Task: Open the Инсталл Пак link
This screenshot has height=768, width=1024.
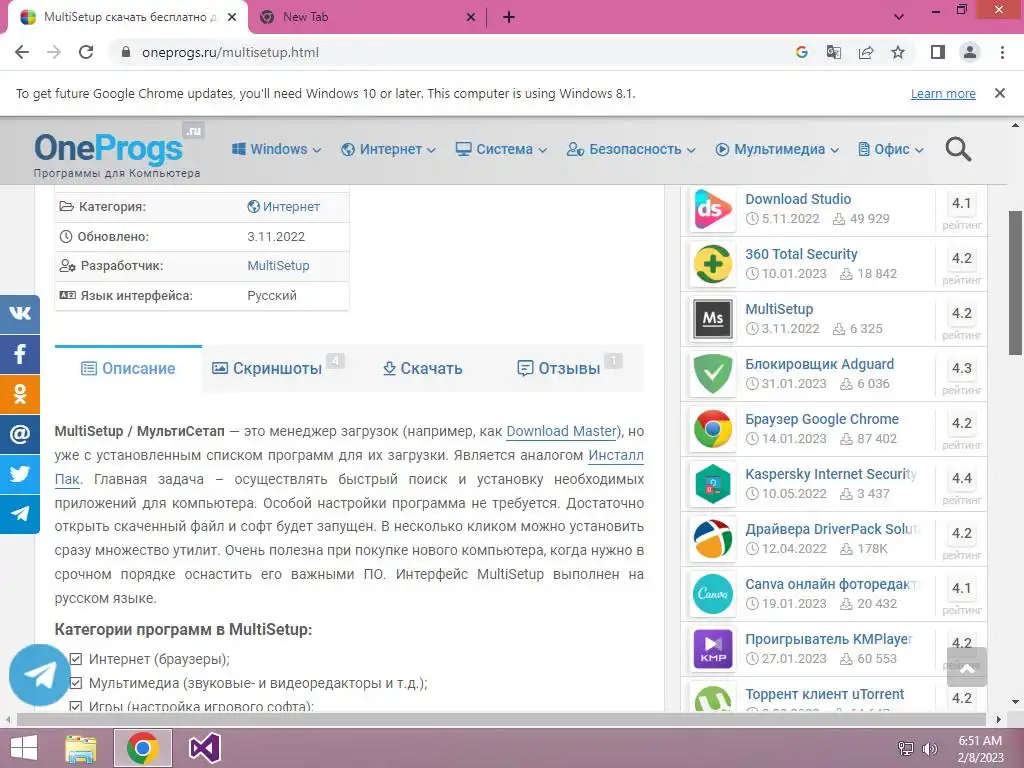Action: pos(616,455)
